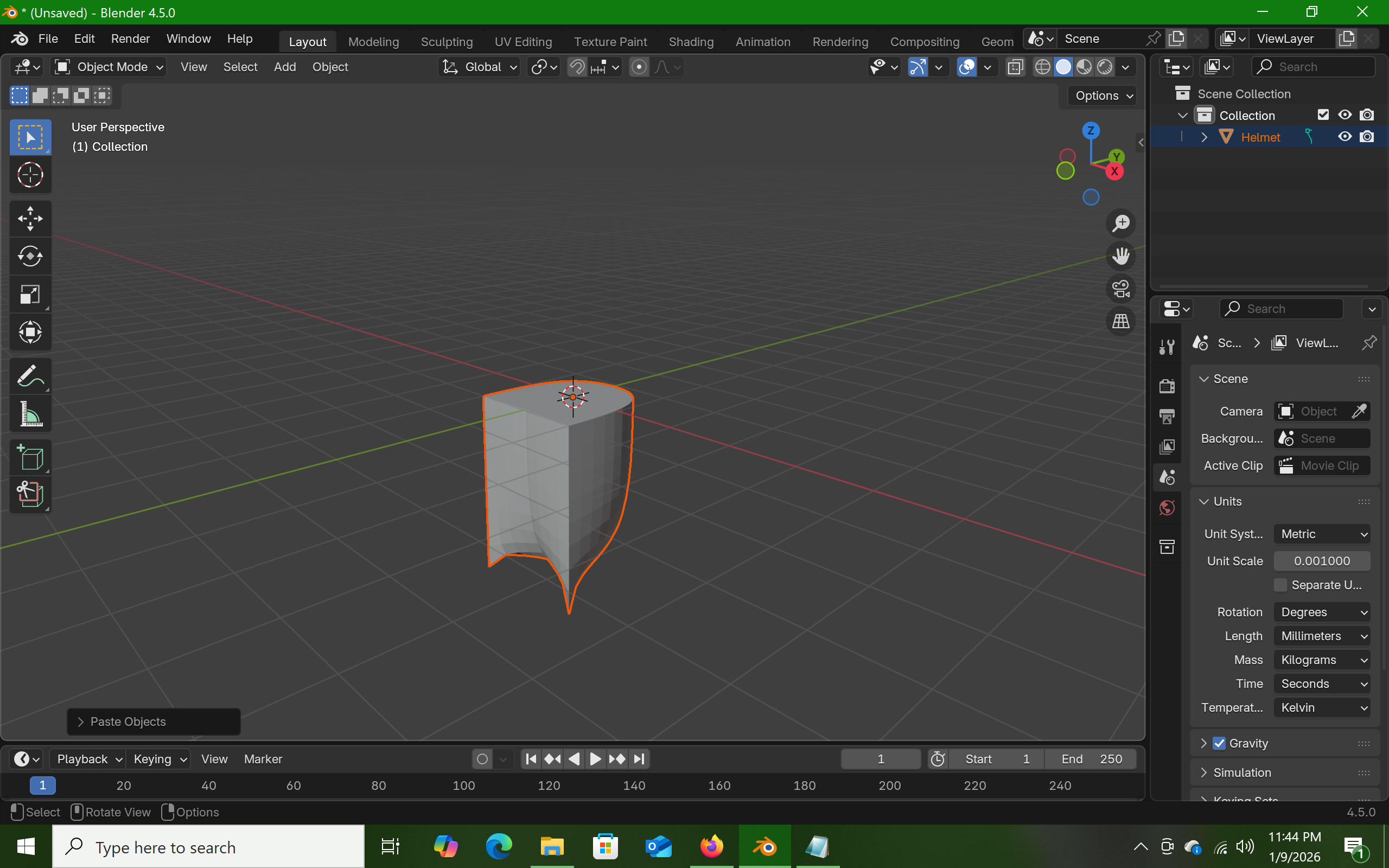Click the End frame 250 field
This screenshot has height=868, width=1389.
(x=1090, y=759)
